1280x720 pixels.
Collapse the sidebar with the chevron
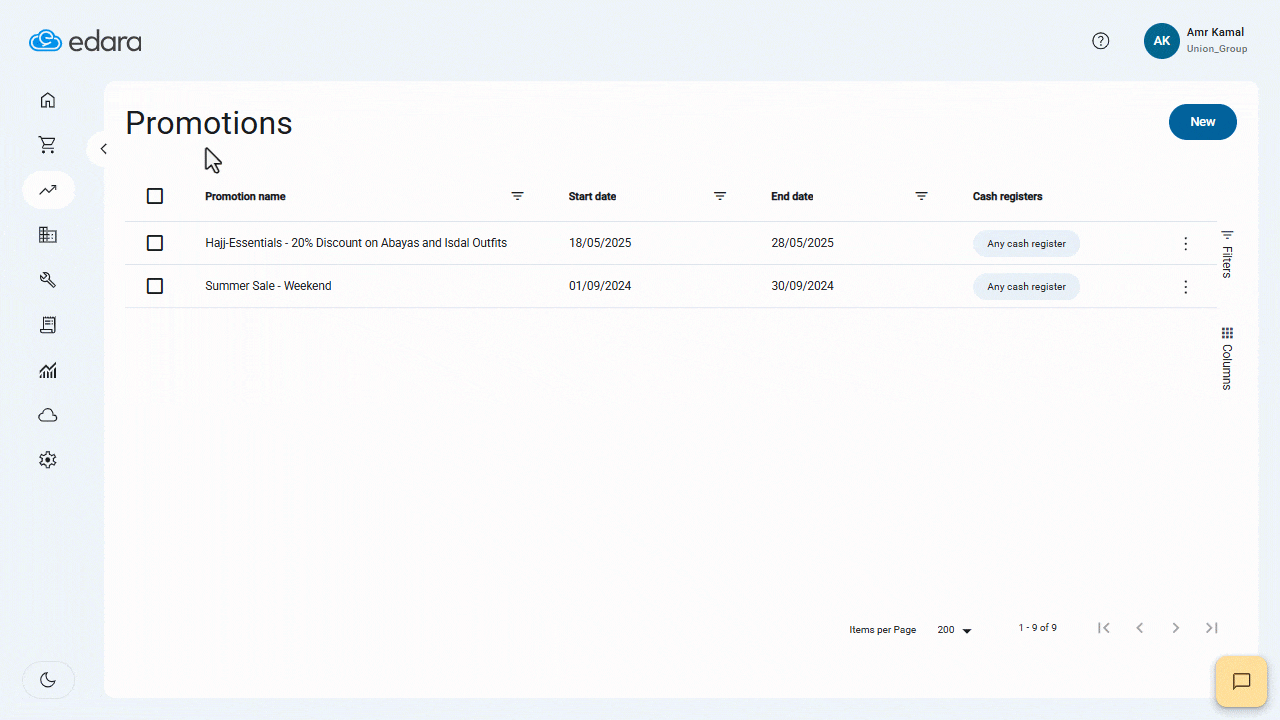pyautogui.click(x=103, y=149)
